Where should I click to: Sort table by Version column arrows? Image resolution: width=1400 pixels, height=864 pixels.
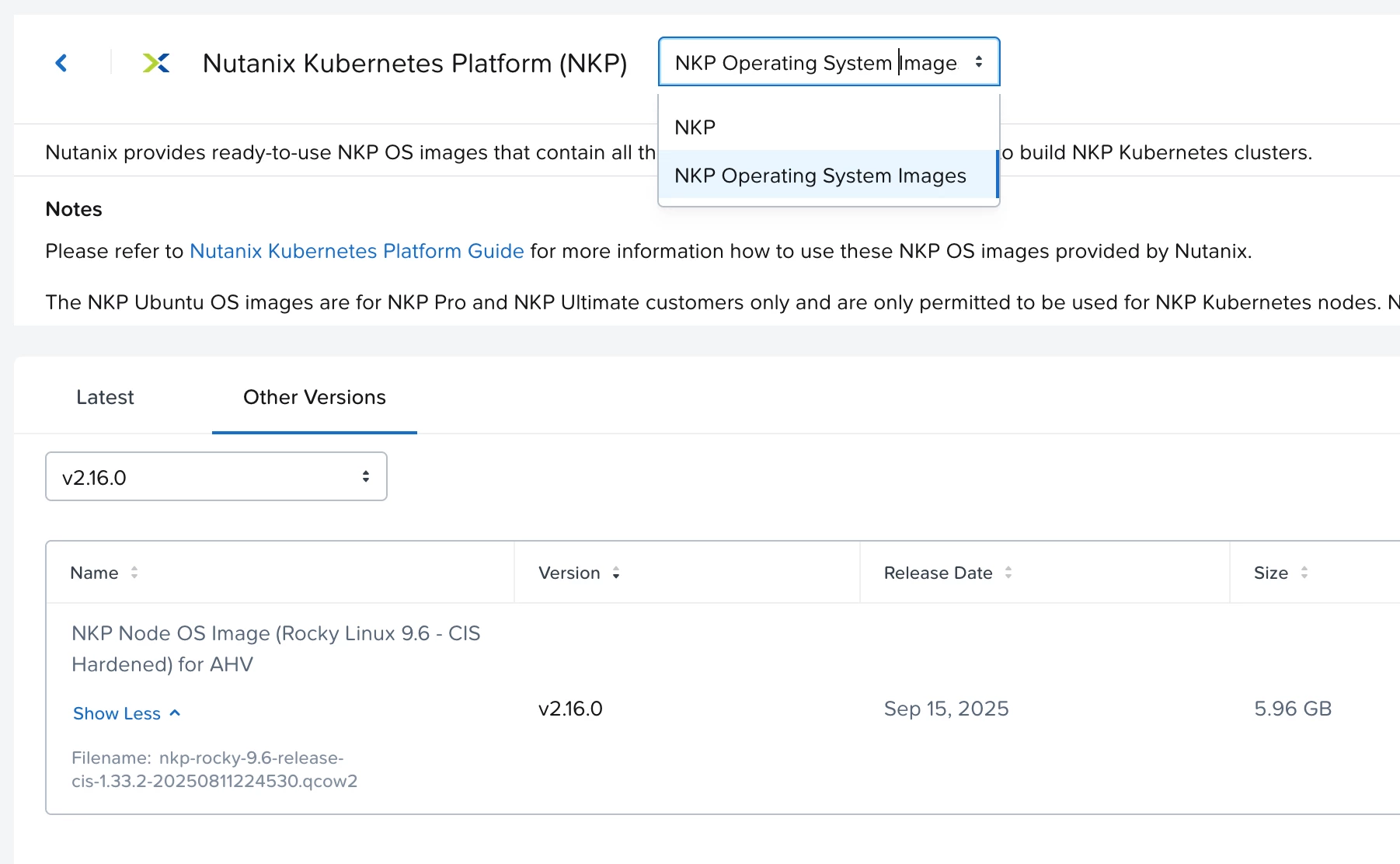[616, 573]
